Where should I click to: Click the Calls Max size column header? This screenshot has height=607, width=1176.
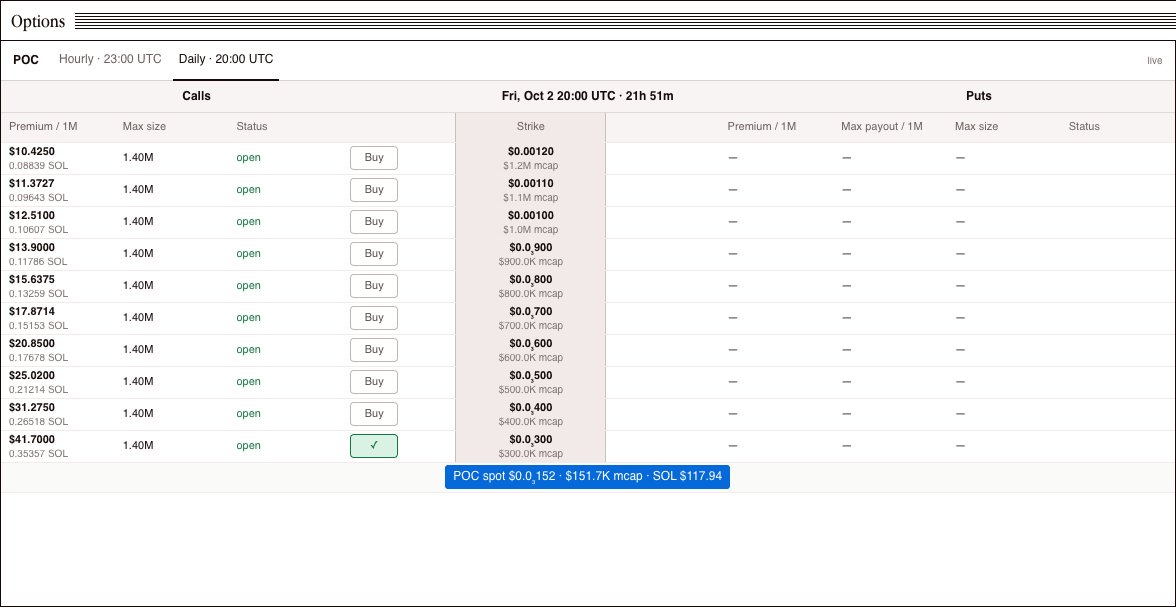(x=144, y=126)
